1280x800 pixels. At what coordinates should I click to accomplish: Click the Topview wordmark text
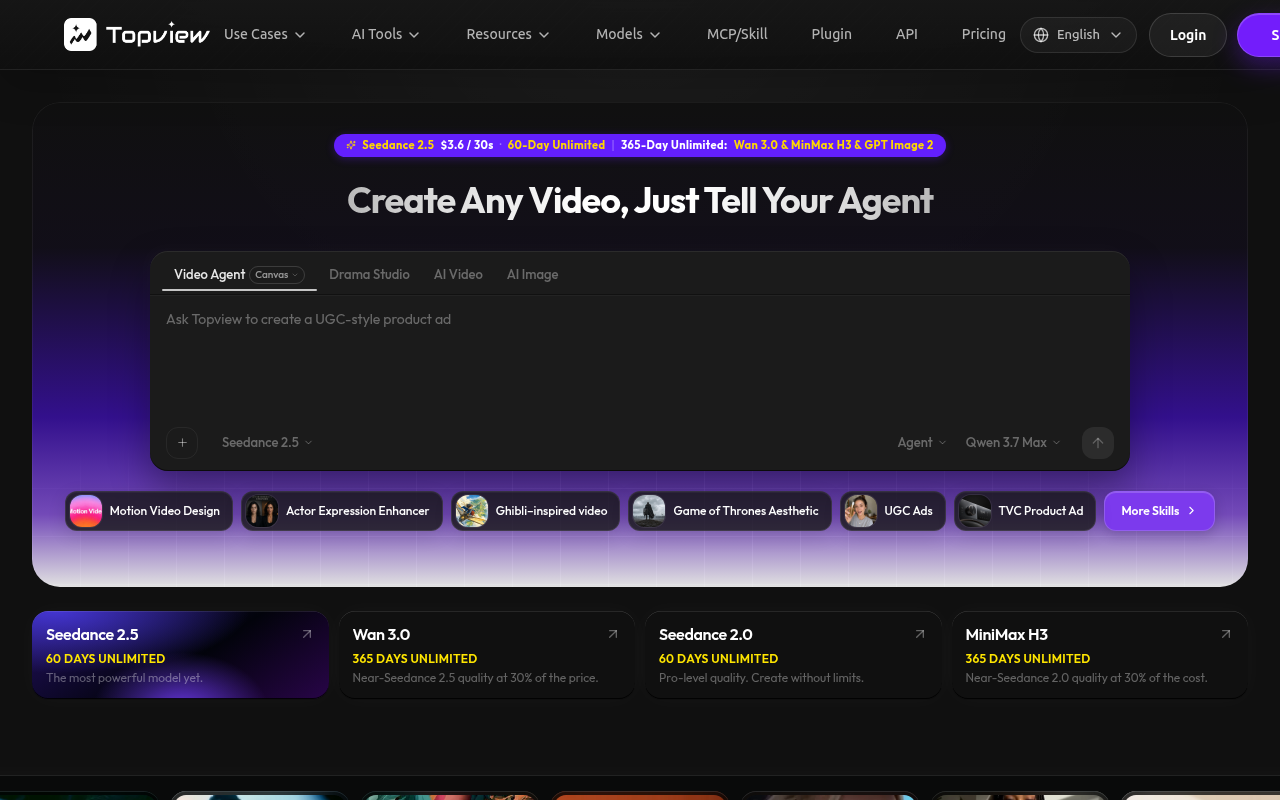point(158,35)
